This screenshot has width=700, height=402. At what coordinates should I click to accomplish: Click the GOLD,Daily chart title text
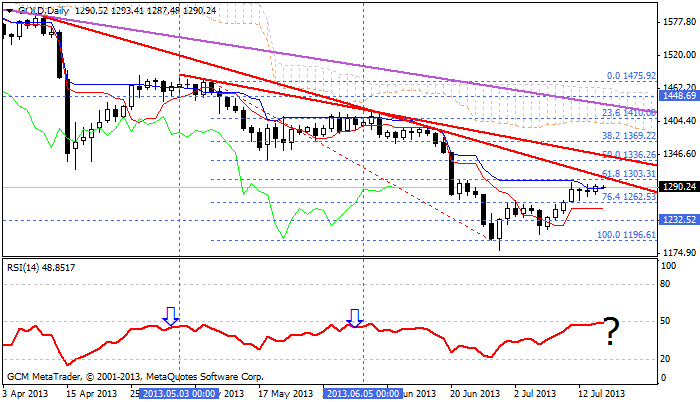(43, 10)
